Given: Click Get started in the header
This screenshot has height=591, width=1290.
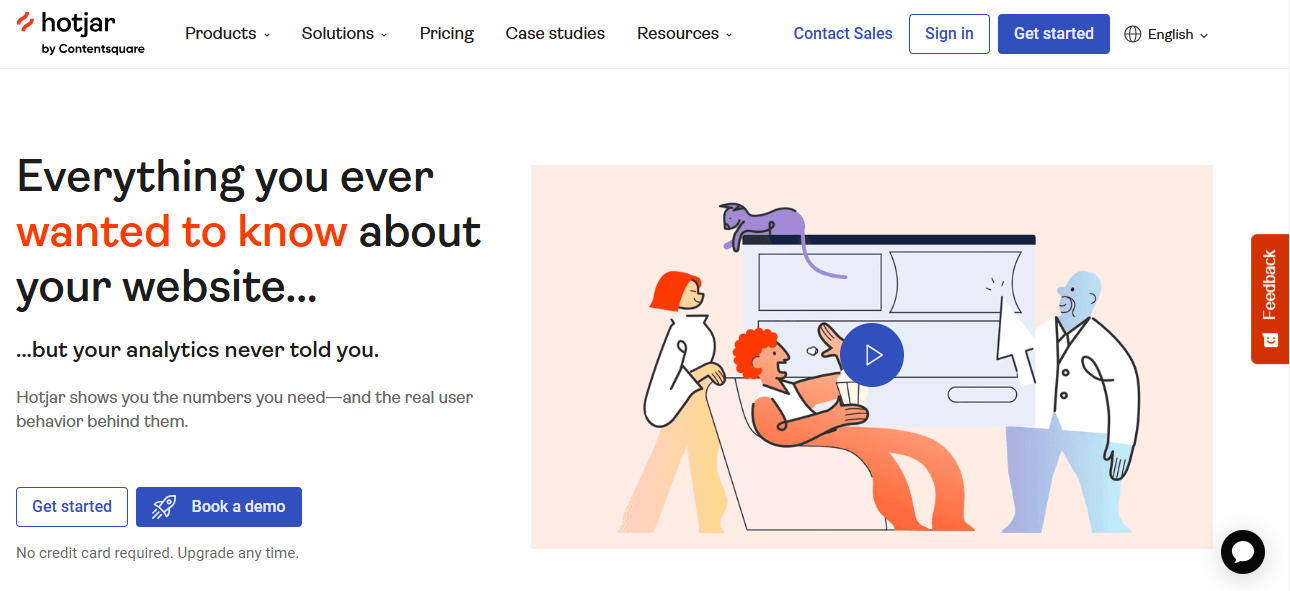Looking at the screenshot, I should coord(1054,34).
